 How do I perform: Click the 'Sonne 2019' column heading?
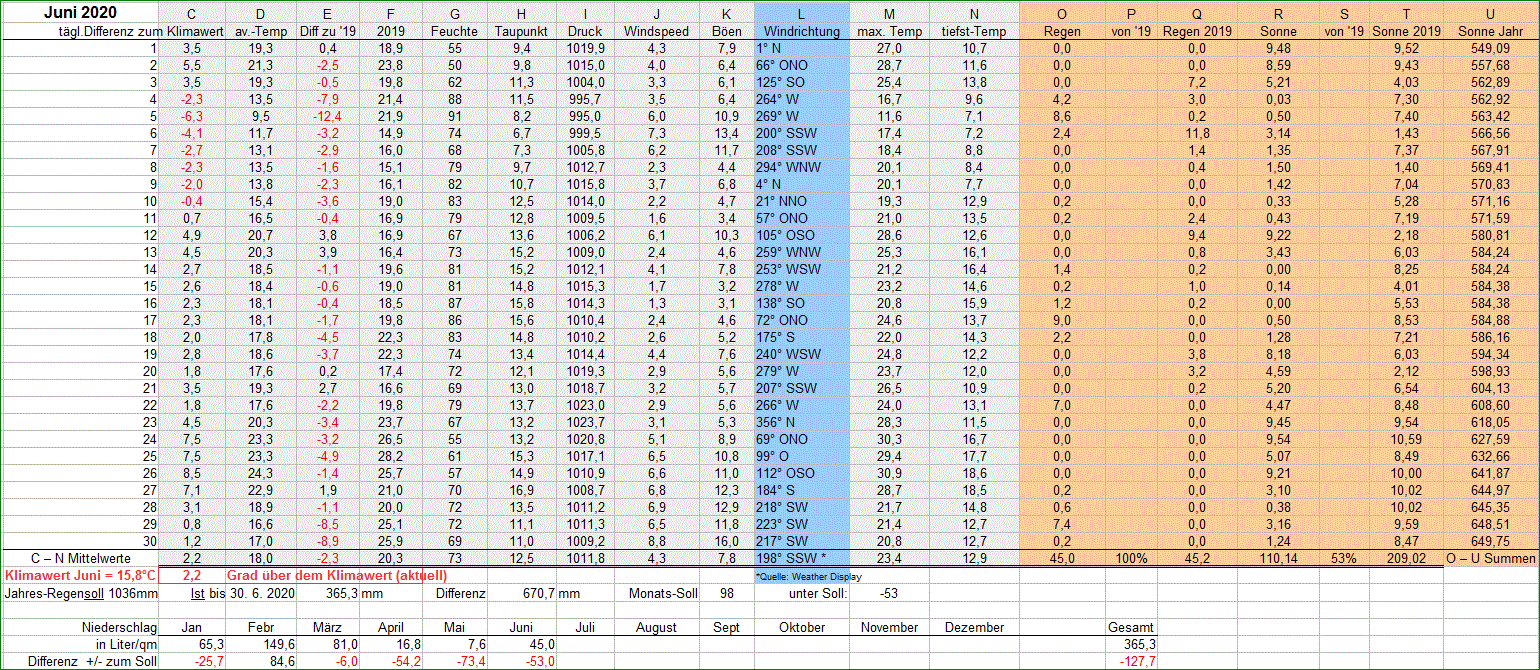(1407, 31)
